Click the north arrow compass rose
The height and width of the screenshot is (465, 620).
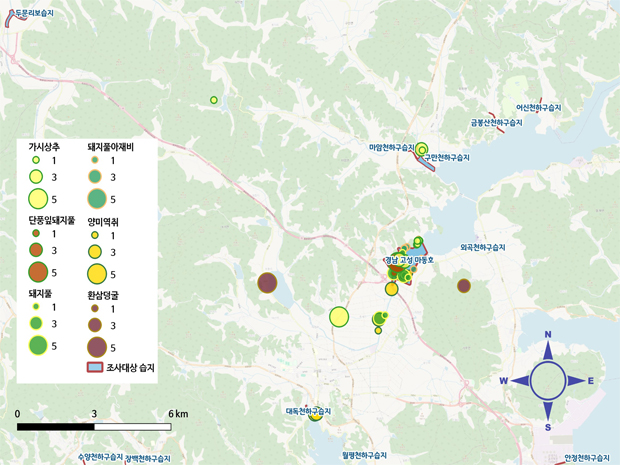coord(547,381)
